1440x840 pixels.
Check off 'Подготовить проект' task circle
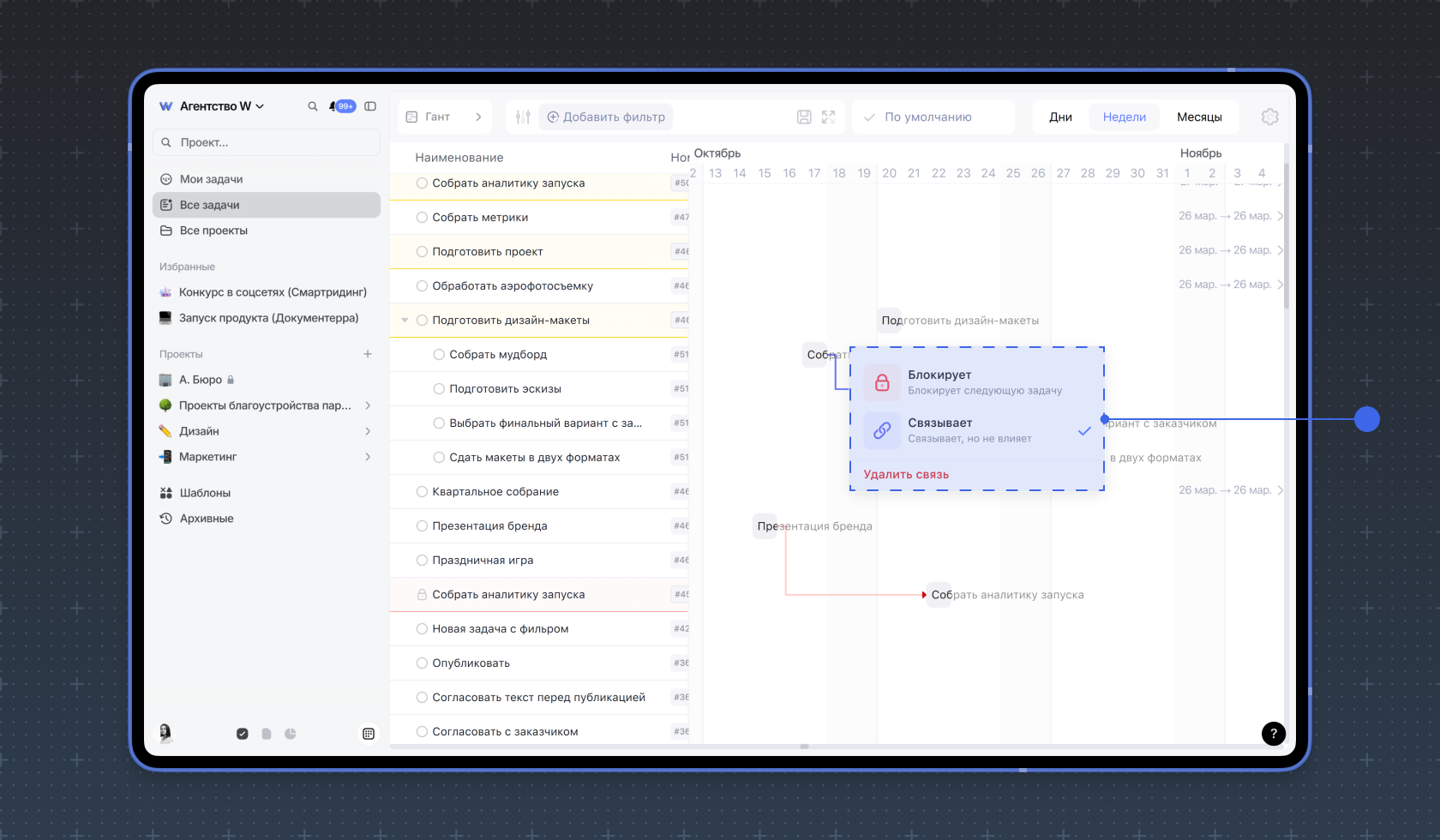coord(422,252)
